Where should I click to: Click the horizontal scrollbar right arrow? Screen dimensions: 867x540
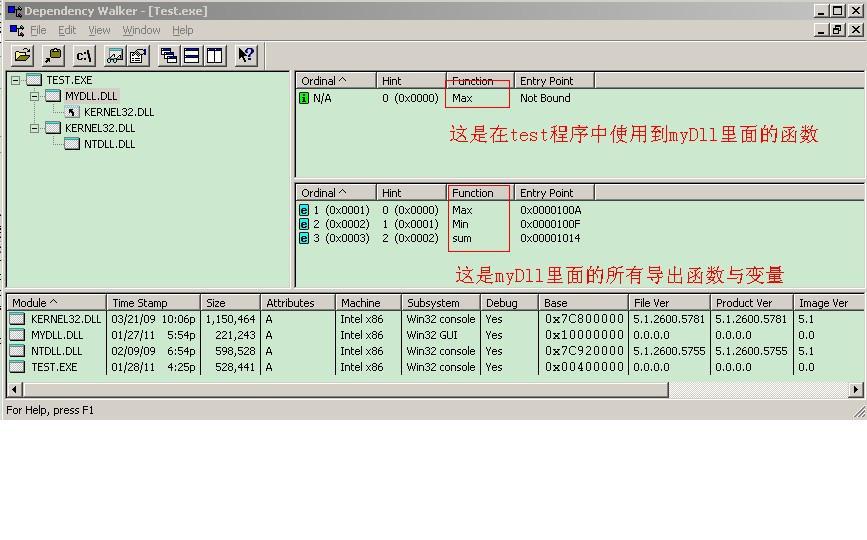855,390
